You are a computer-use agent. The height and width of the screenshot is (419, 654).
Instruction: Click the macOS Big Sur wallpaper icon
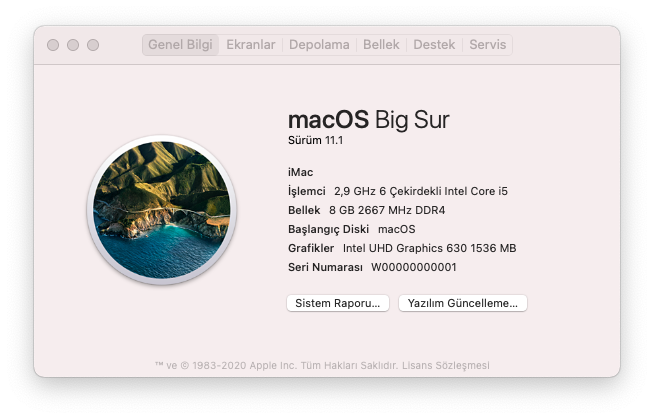tap(161, 210)
